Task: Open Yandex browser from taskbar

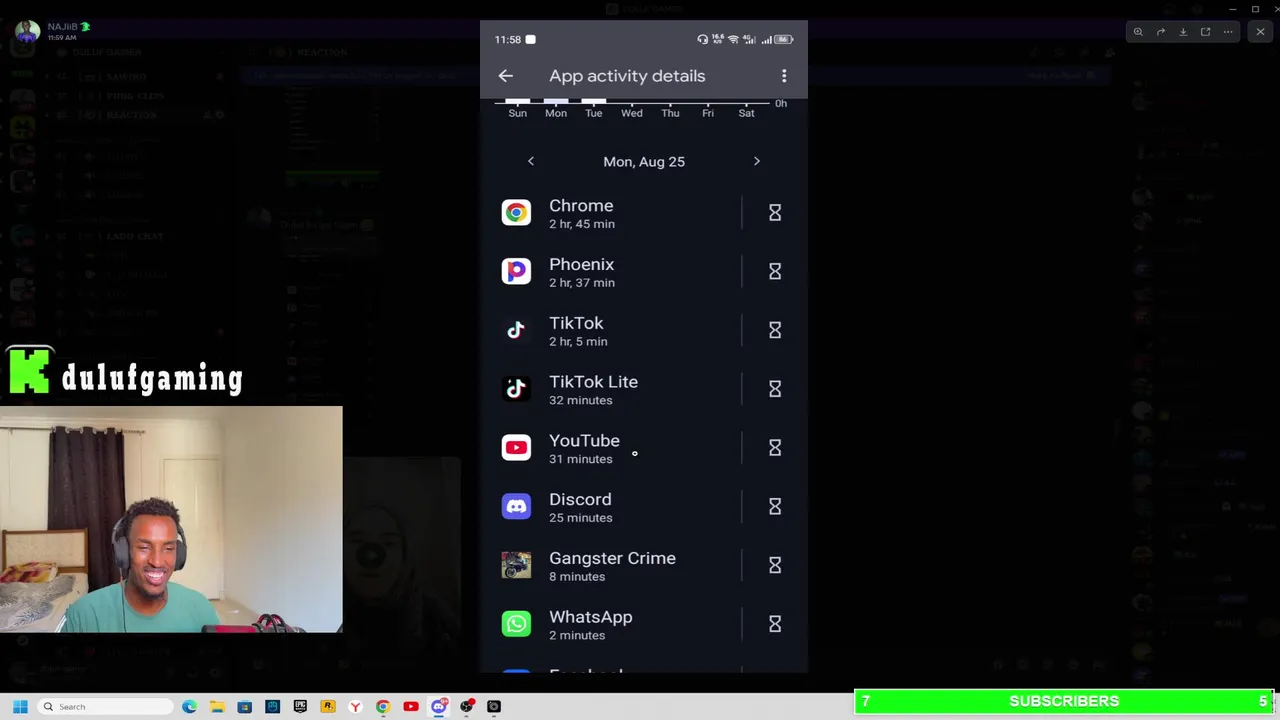Action: point(355,707)
